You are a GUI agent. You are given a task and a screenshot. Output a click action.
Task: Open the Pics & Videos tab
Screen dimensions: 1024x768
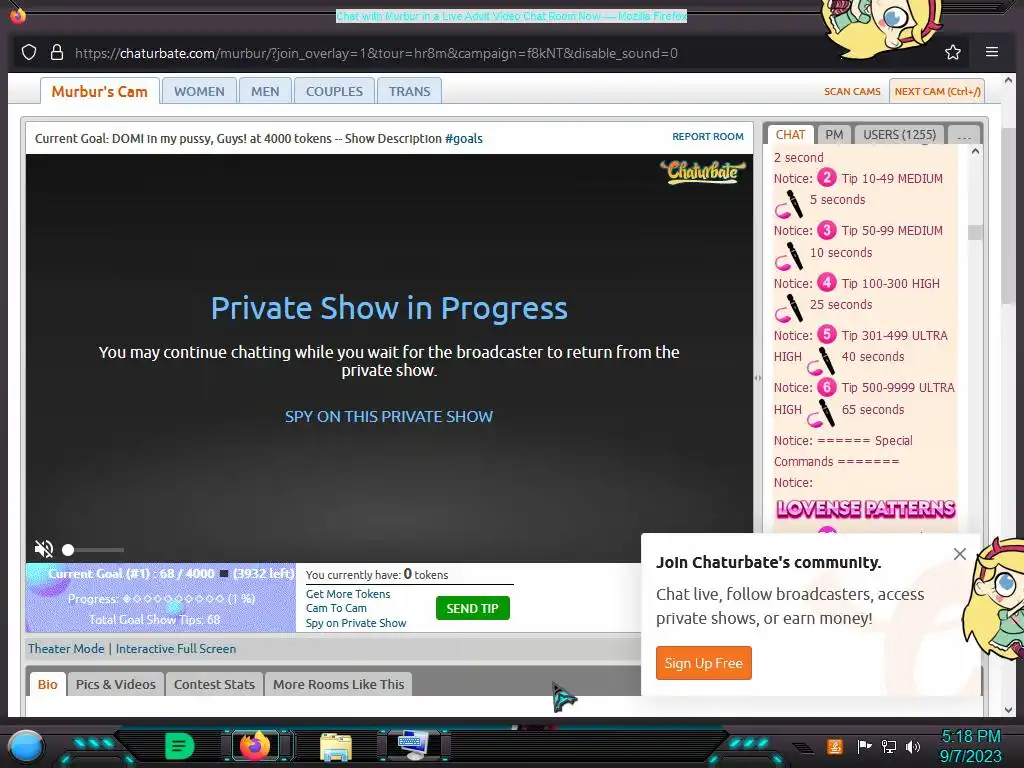116,684
